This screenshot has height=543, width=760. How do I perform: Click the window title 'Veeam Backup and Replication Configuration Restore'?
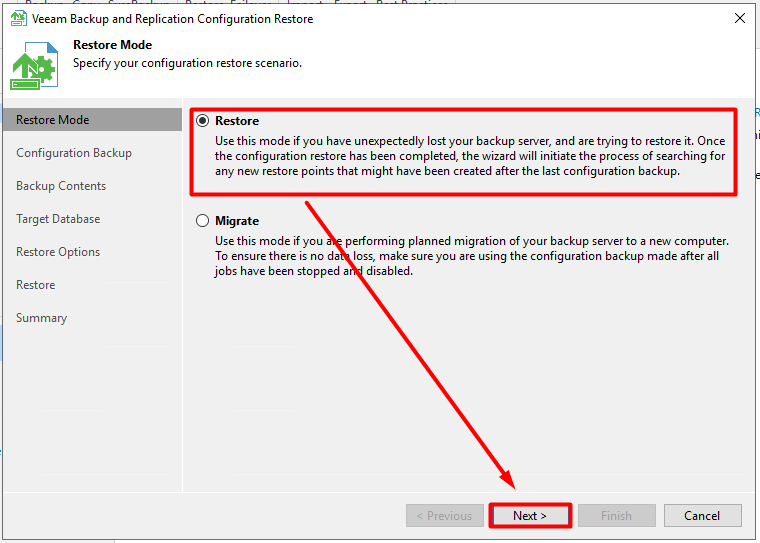coord(173,19)
